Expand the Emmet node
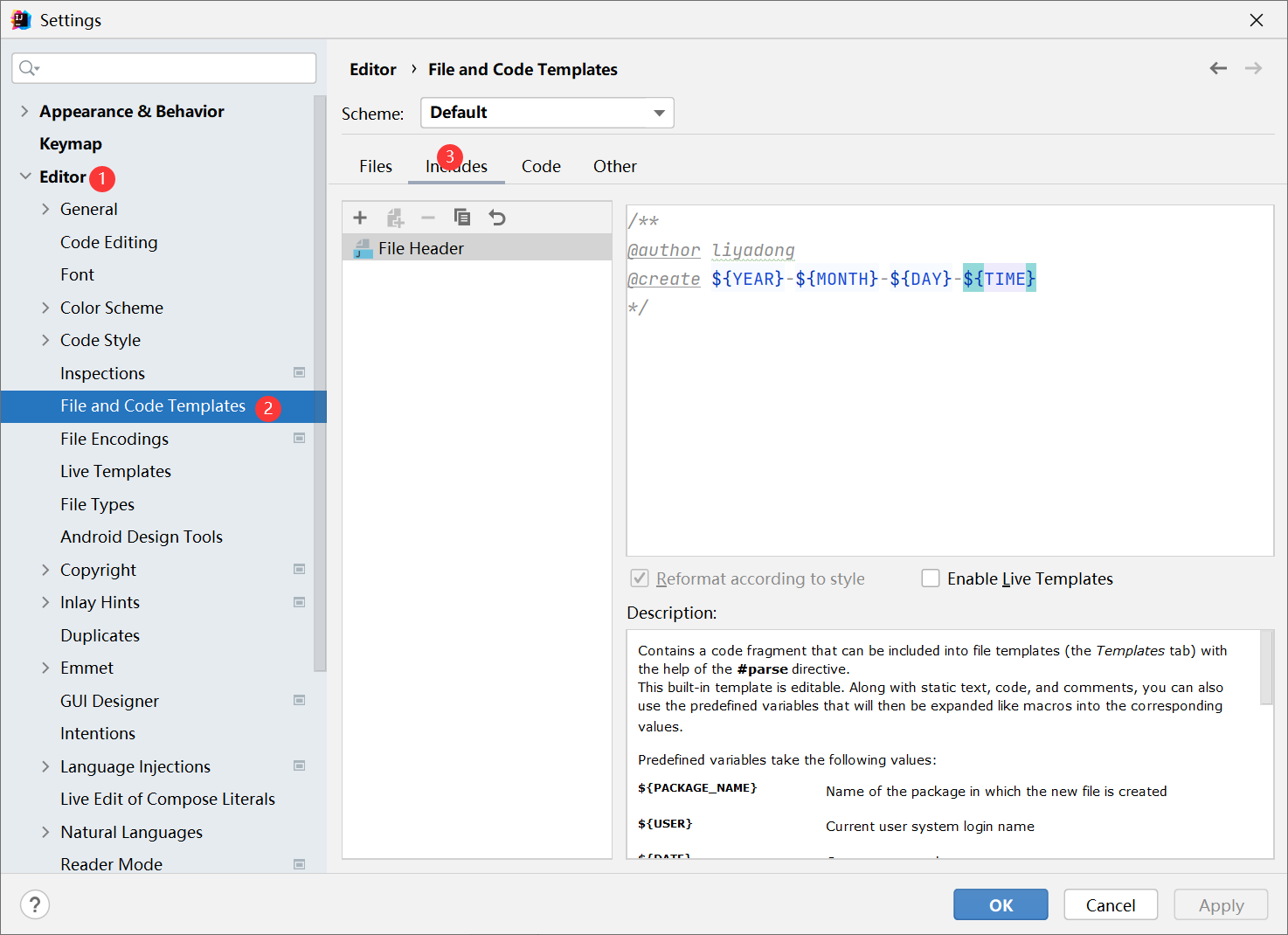The width and height of the screenshot is (1288, 935). [x=45, y=668]
